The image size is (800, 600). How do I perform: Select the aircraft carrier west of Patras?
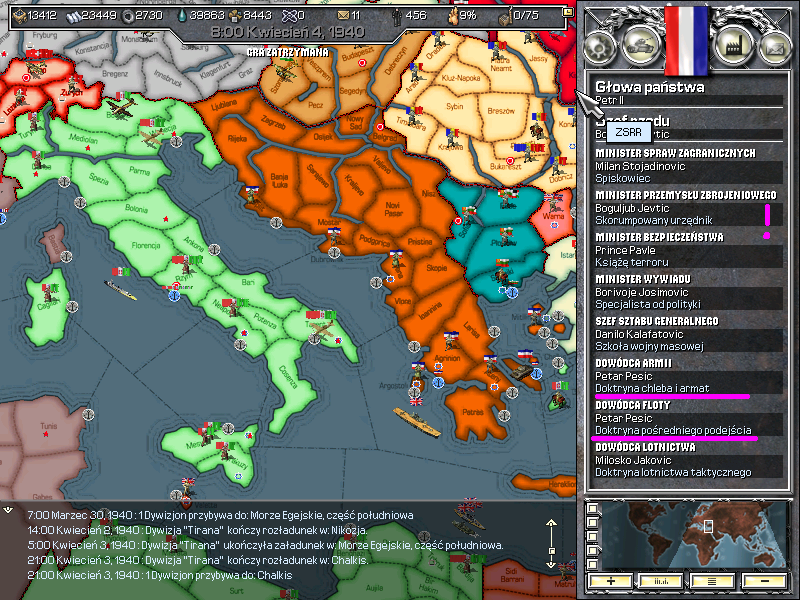416,421
